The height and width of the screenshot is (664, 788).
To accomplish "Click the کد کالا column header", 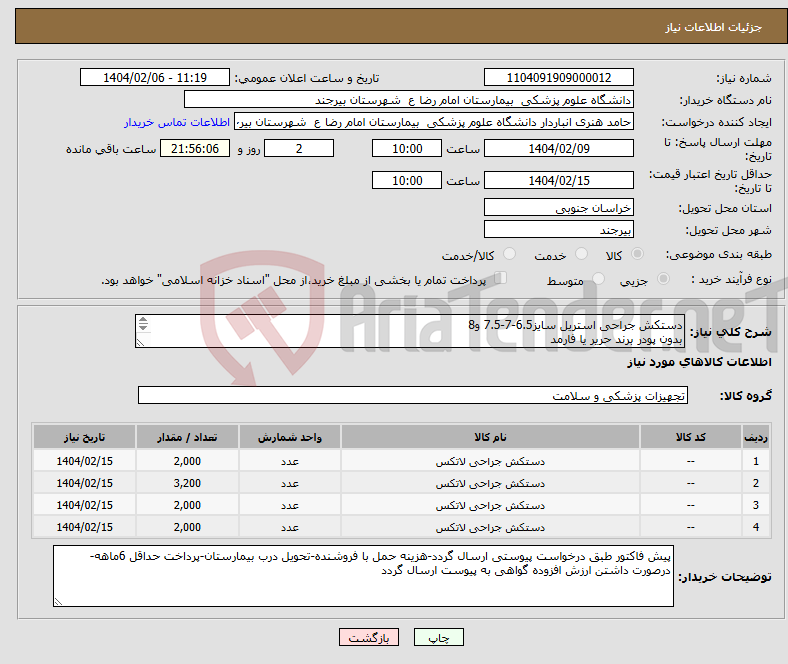I will [x=691, y=437].
